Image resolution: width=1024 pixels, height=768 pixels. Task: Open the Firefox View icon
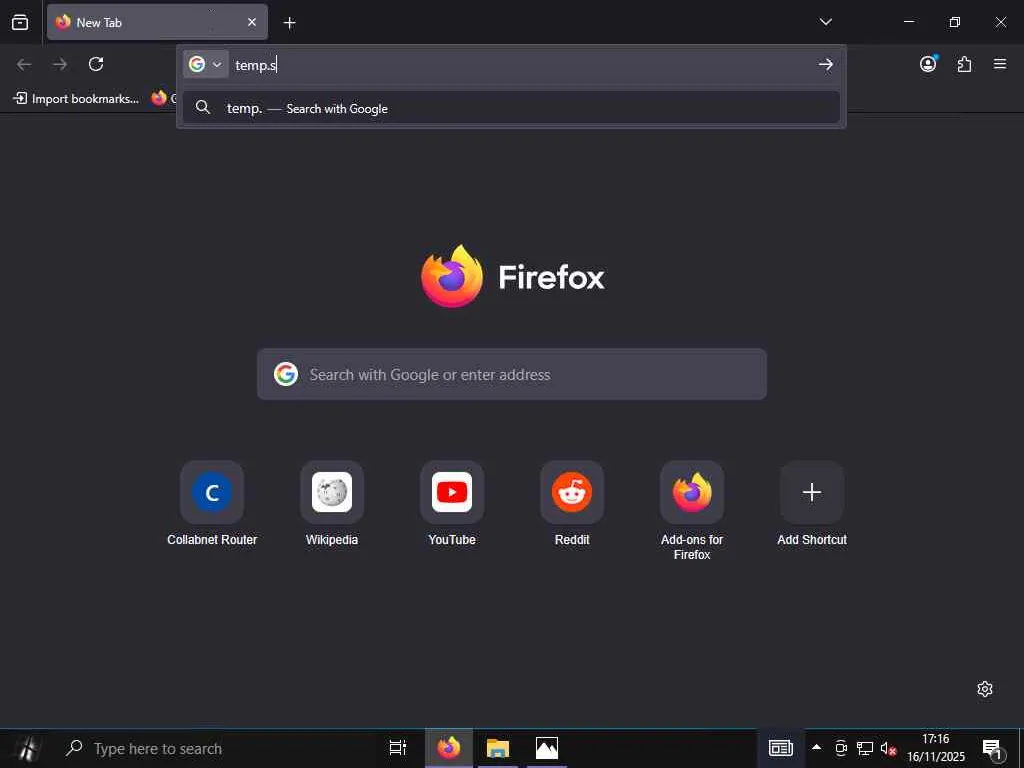click(x=20, y=22)
